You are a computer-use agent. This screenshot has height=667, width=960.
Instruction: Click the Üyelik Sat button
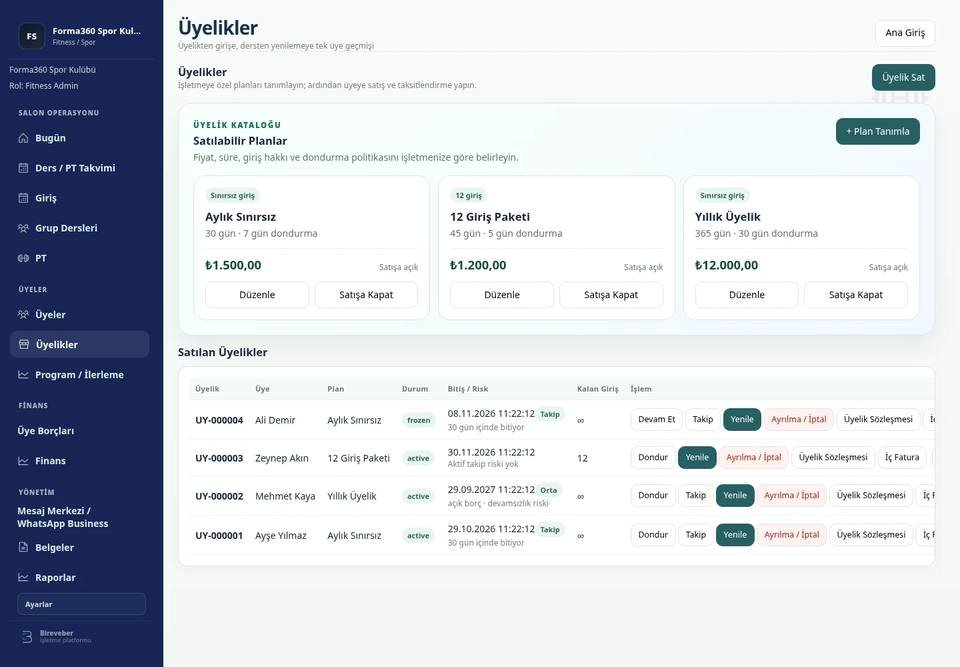click(x=903, y=77)
